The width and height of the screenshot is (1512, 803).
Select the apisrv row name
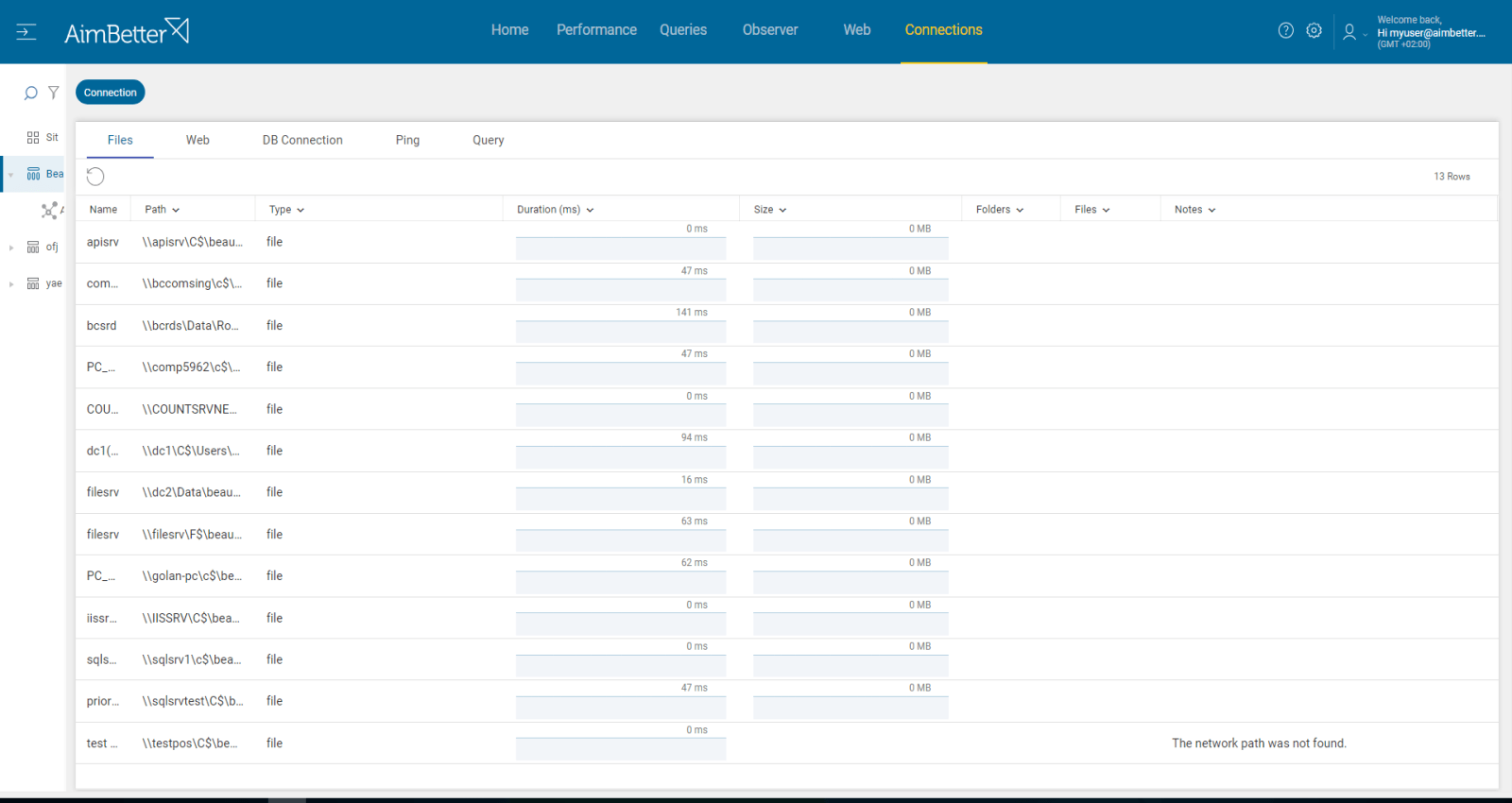click(103, 242)
